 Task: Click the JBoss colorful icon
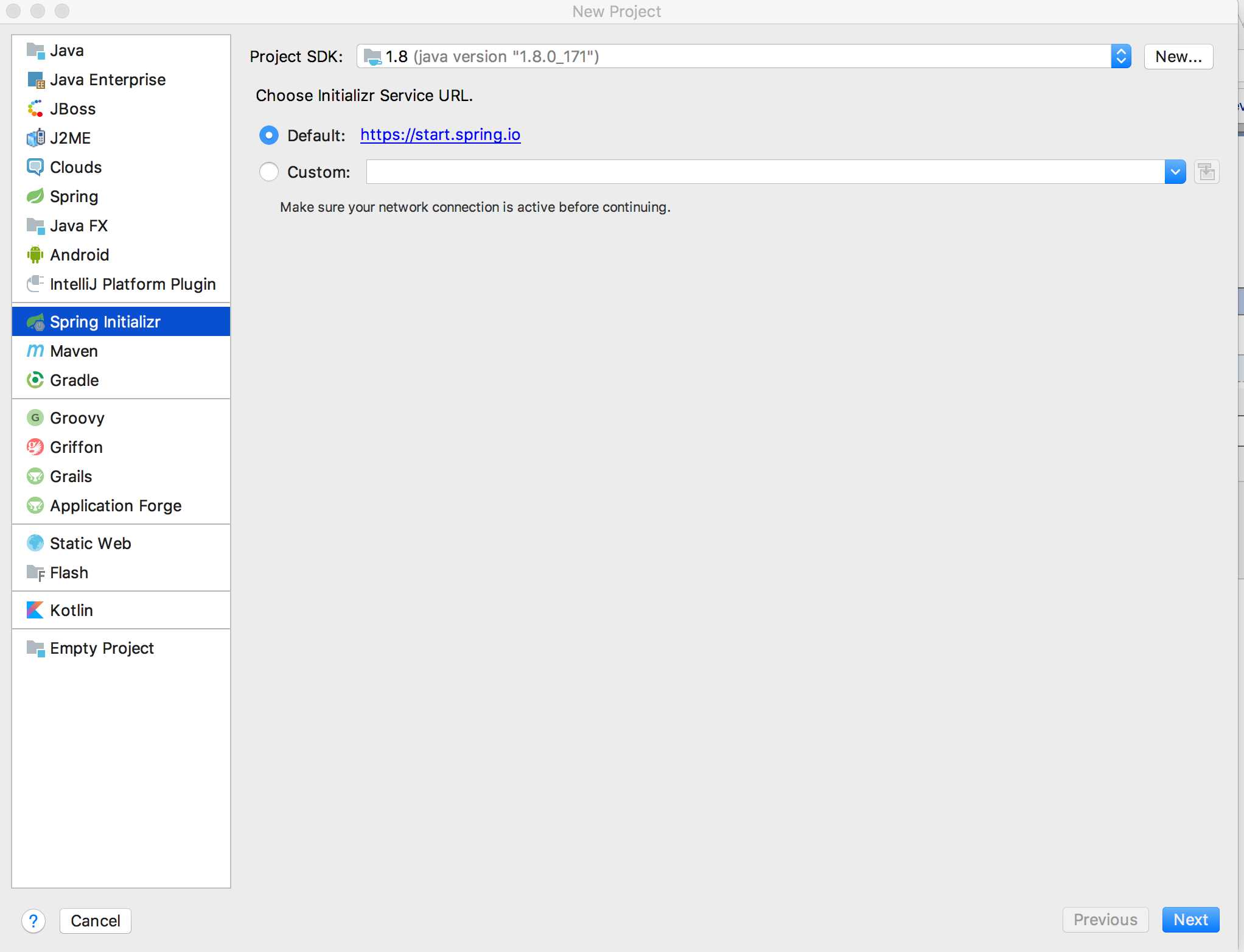tap(35, 109)
